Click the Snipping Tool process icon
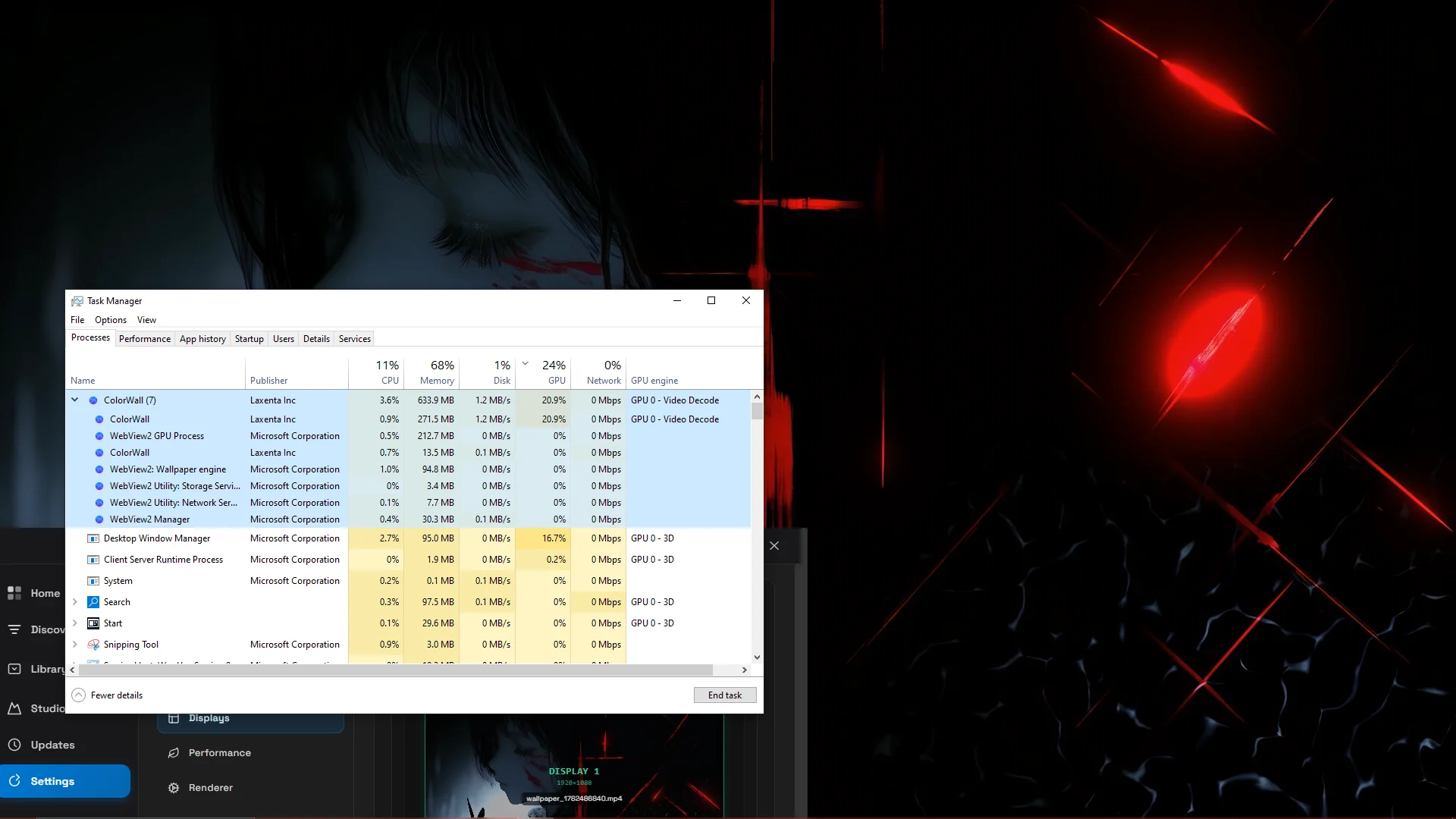The width and height of the screenshot is (1456, 819). tap(93, 644)
